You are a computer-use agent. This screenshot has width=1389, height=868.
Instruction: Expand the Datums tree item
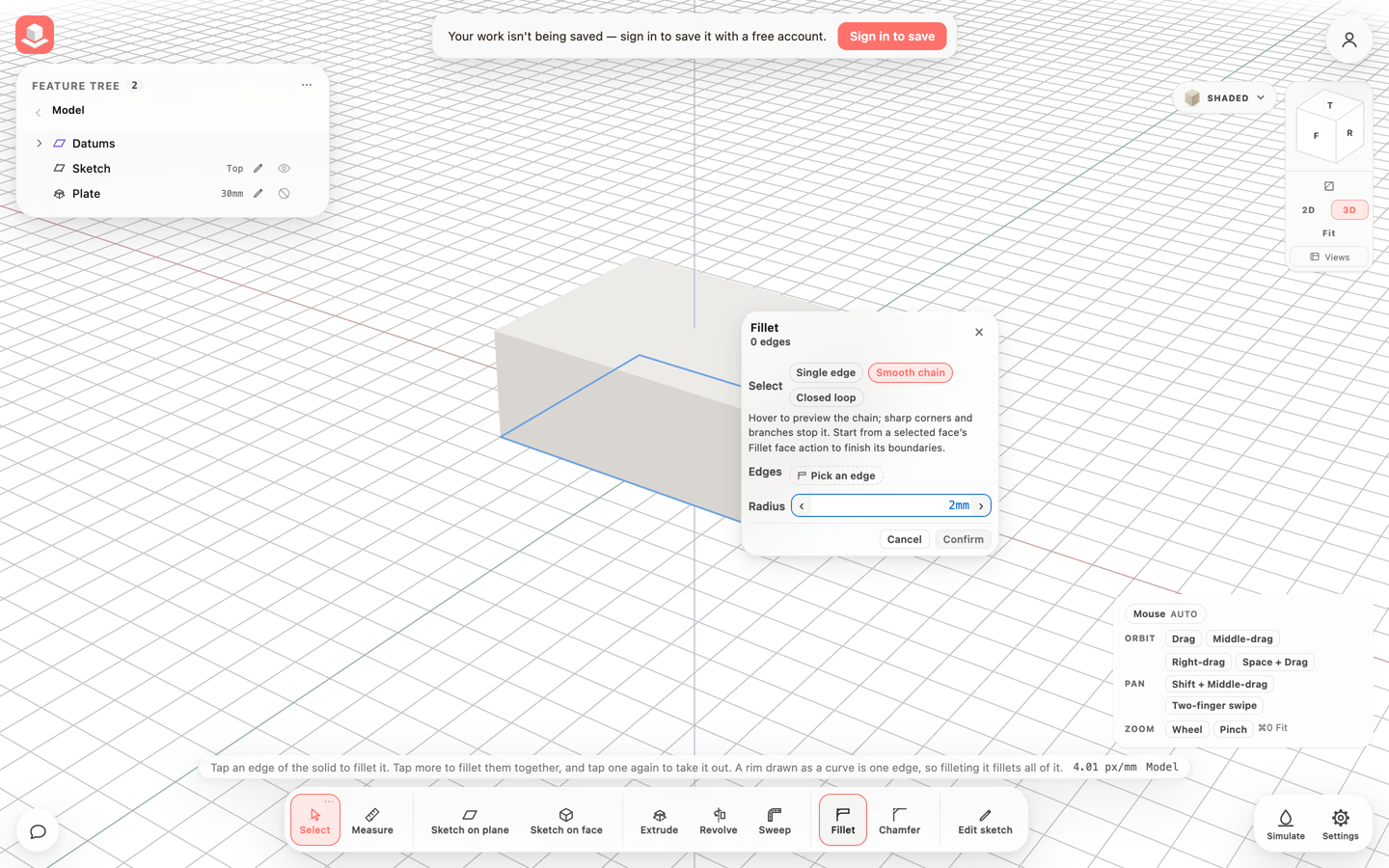point(39,144)
